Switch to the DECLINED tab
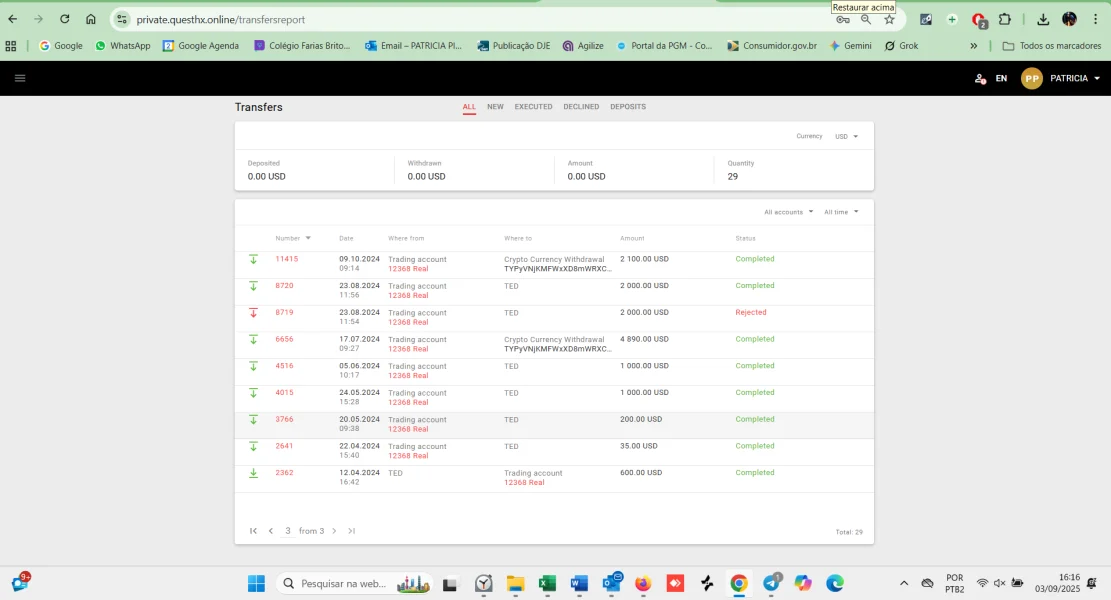Viewport: 1111px width, 600px height. (x=581, y=106)
